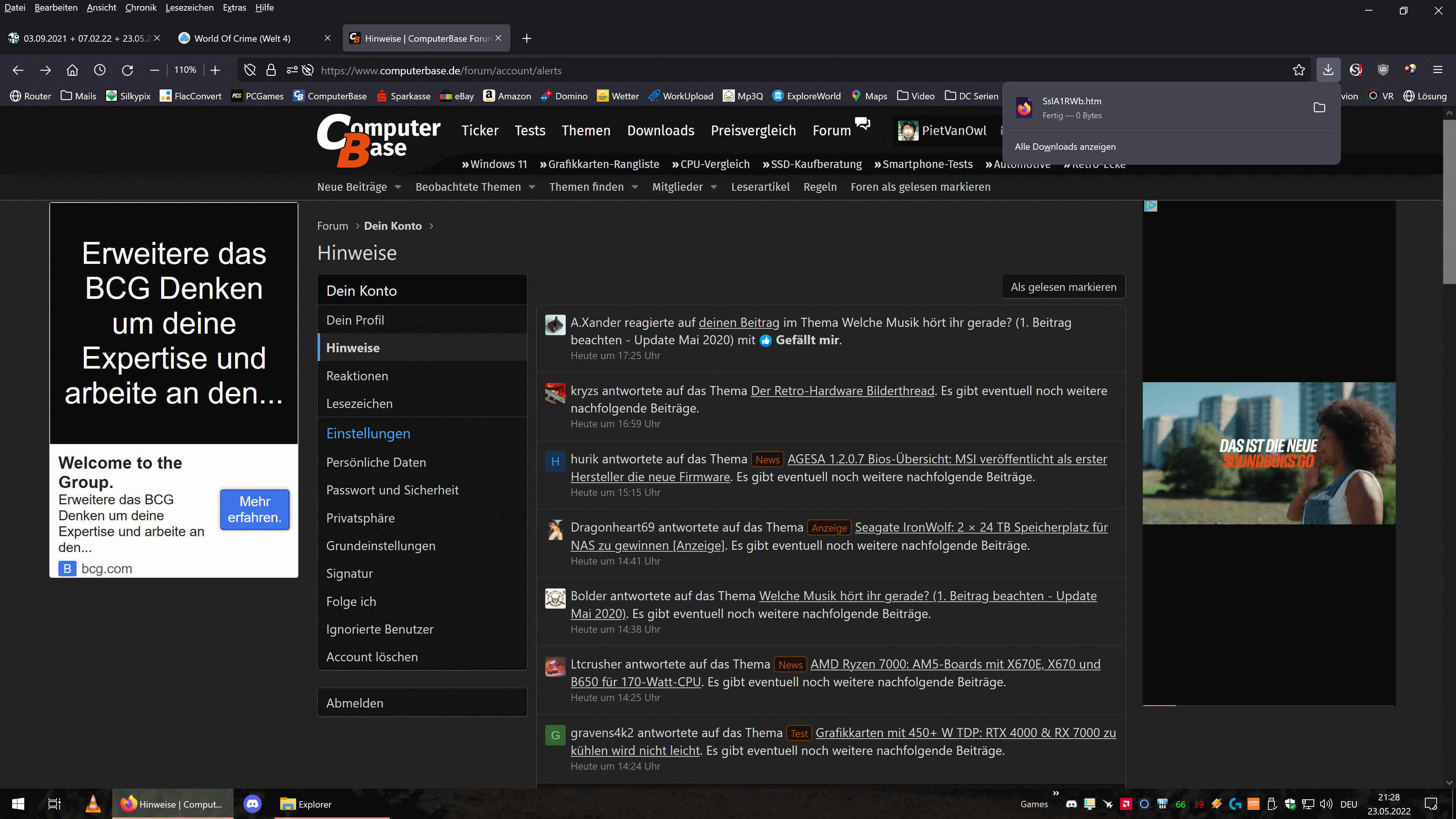Zoom out with the minus icon
1456x819 pixels.
[154, 70]
